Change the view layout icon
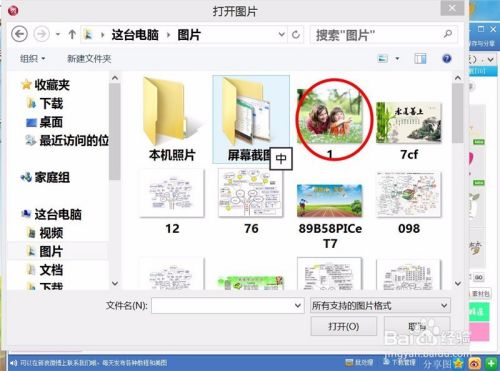The height and width of the screenshot is (371, 500). tap(383, 59)
